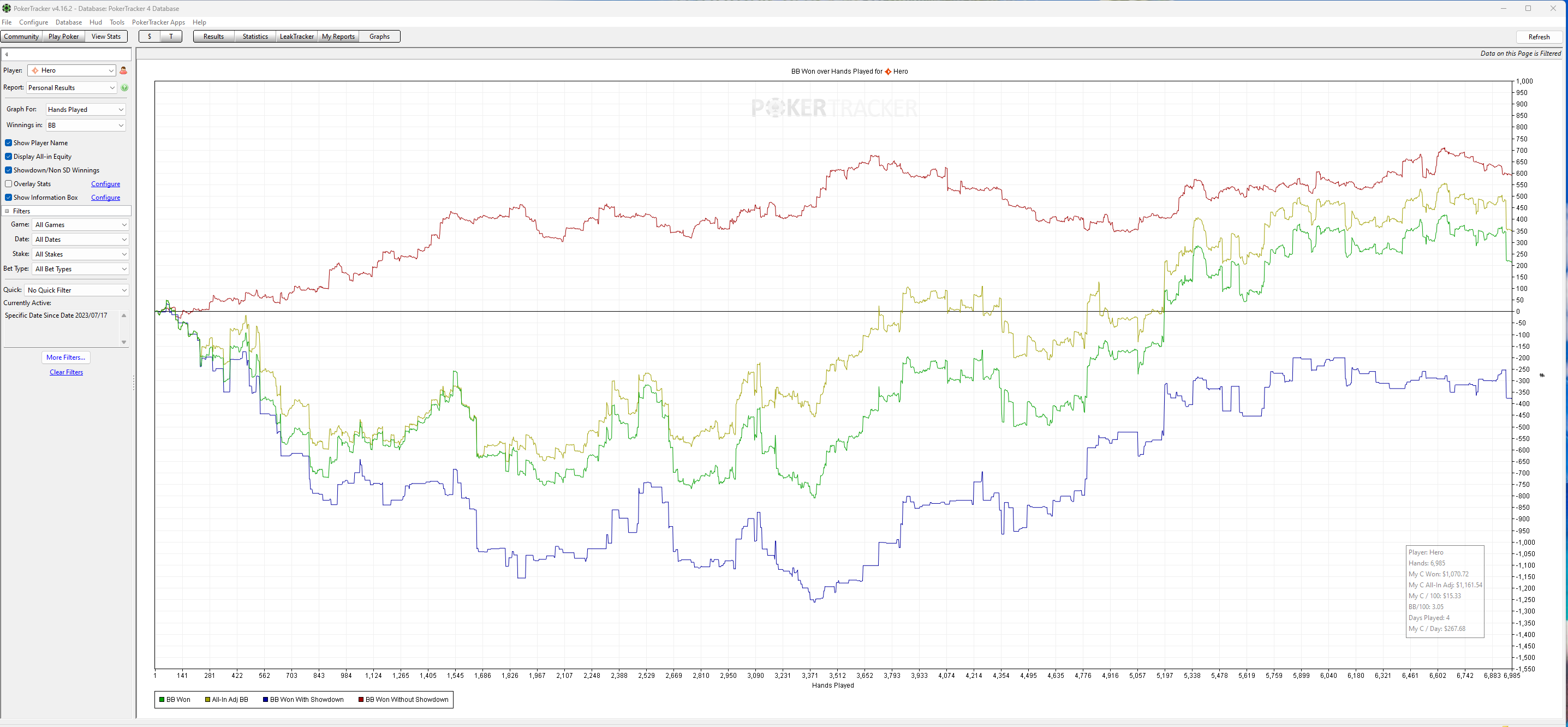Open the PokerTracker Apps menu
The image size is (1568, 727).
coord(158,22)
